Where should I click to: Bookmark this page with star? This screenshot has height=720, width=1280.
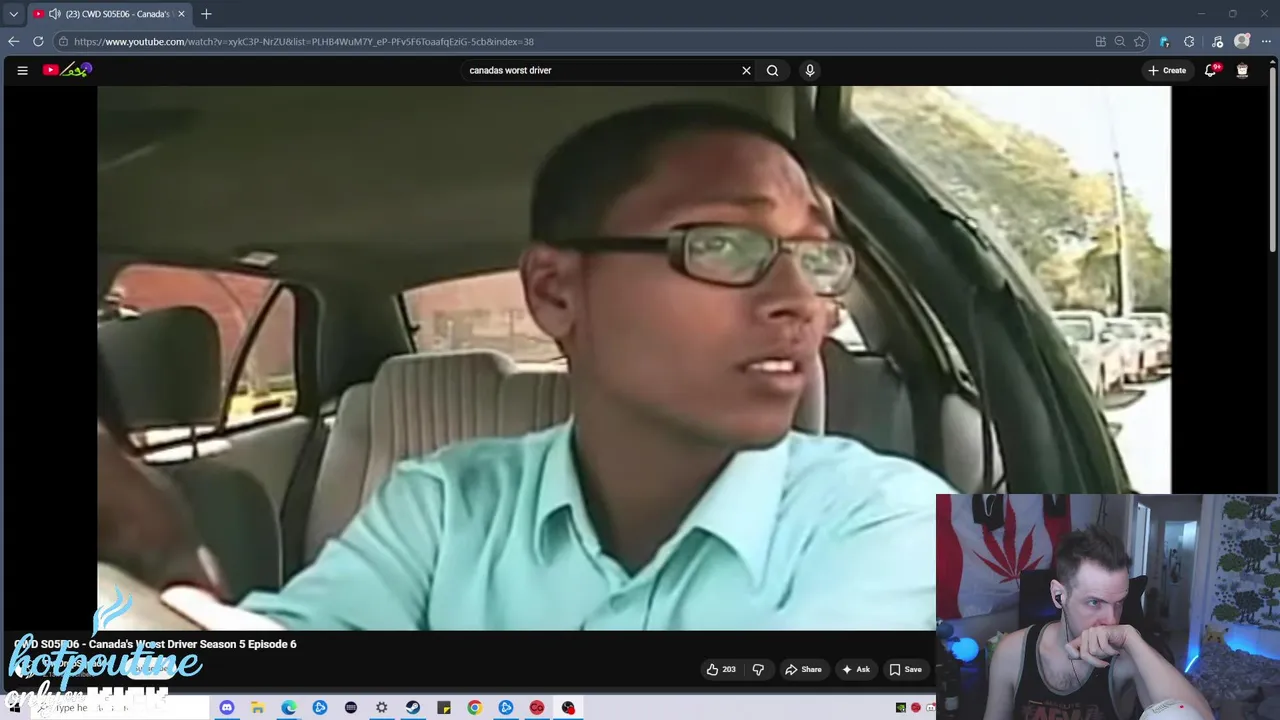point(1139,41)
